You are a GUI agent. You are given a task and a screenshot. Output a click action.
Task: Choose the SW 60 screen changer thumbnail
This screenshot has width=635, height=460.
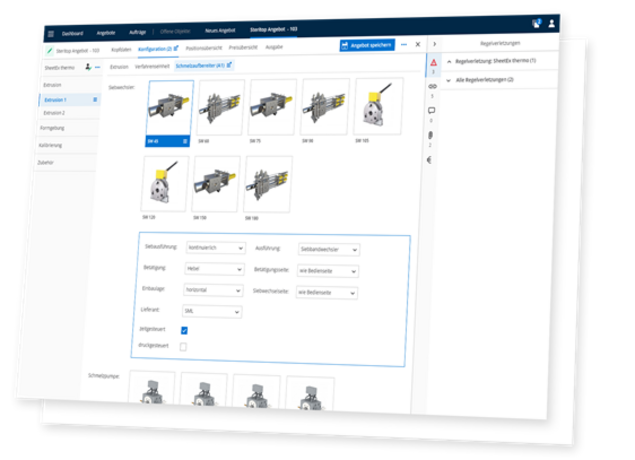pyautogui.click(x=221, y=107)
